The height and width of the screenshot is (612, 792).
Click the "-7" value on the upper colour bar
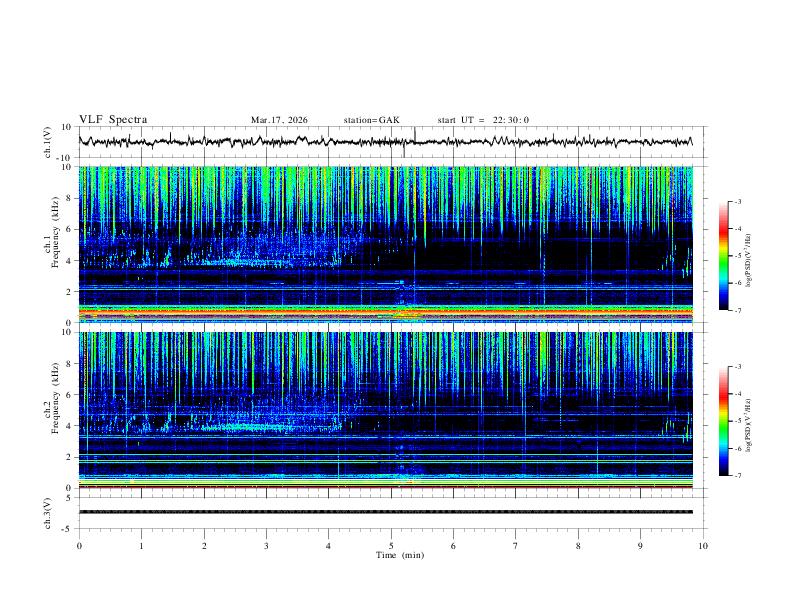(x=738, y=311)
